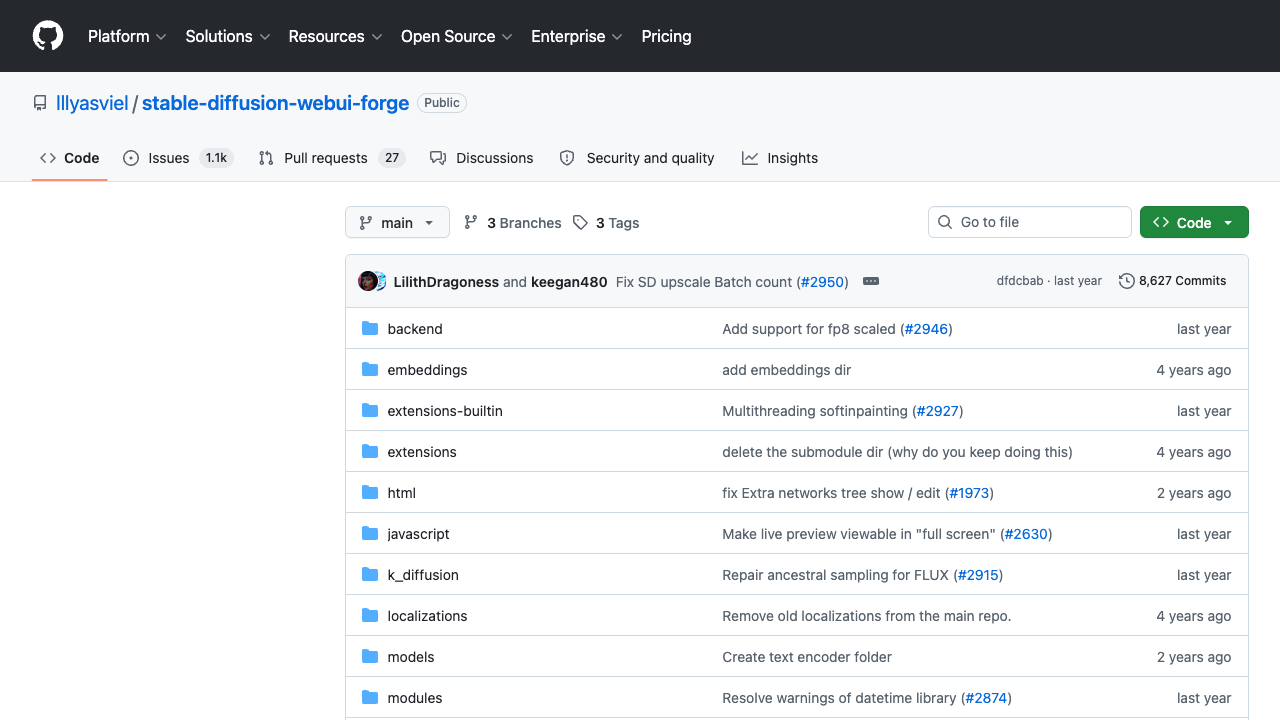Open the Solutions dropdown

(228, 36)
